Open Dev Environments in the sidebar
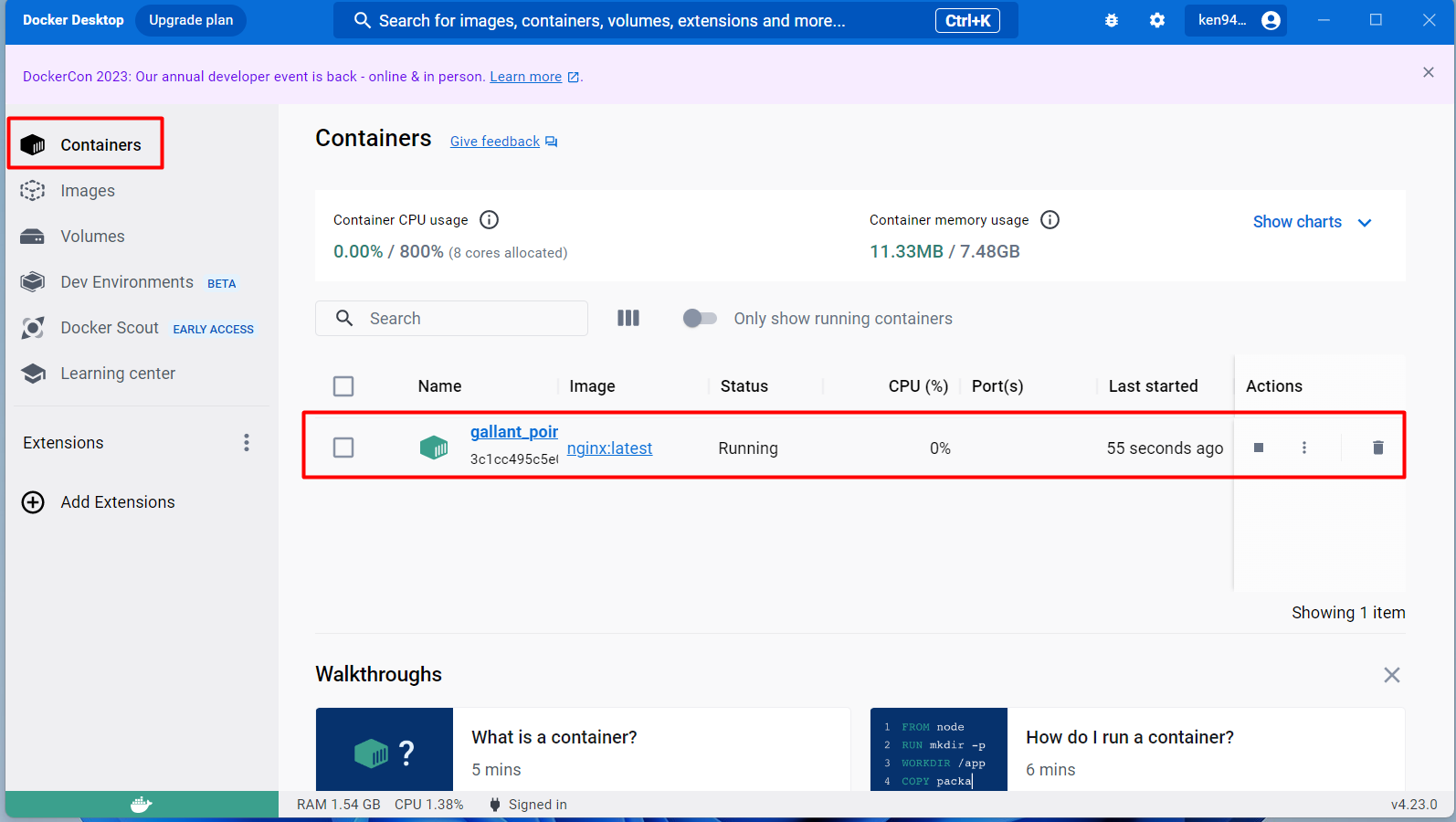 coord(127,282)
